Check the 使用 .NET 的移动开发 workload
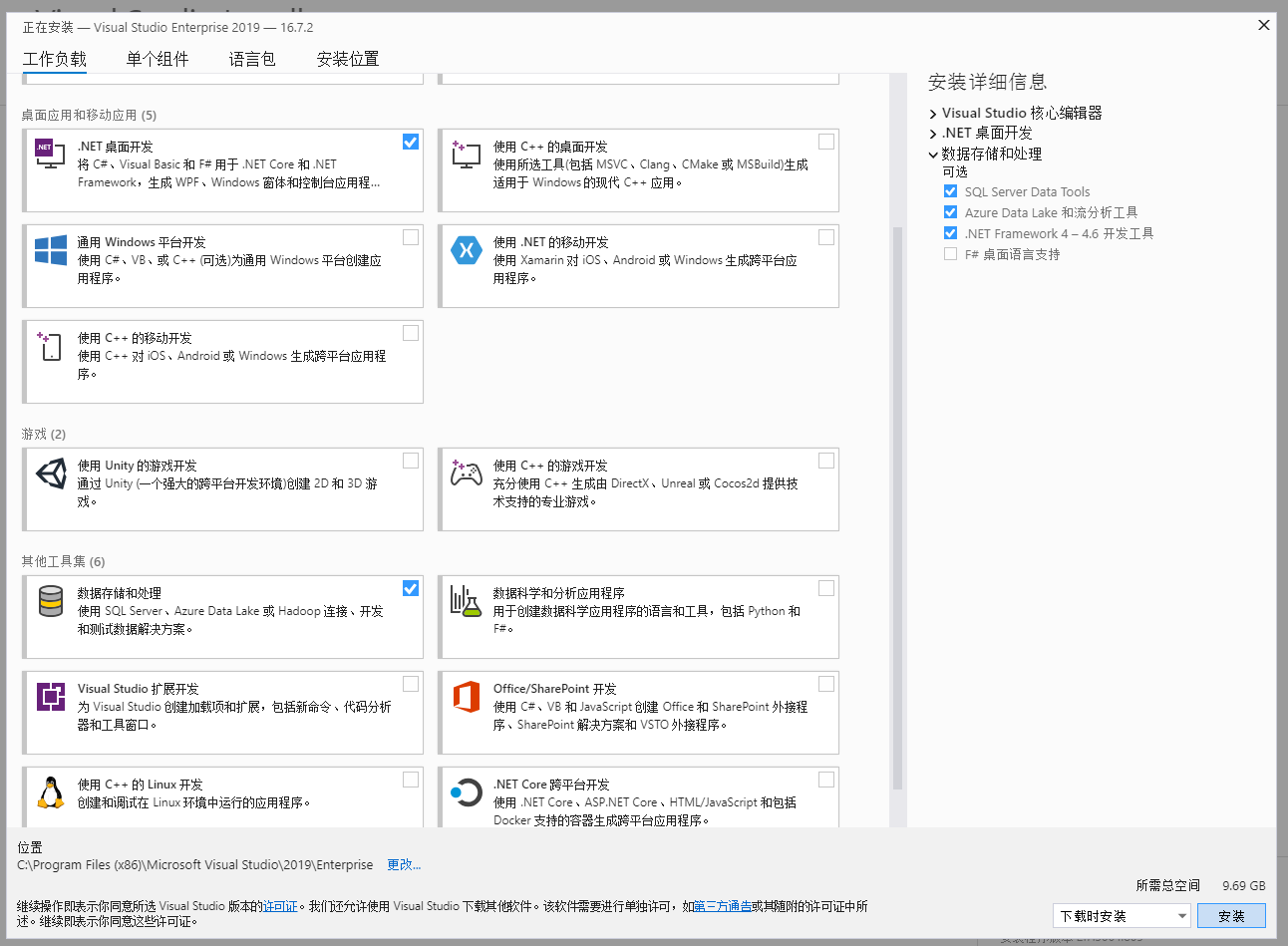The height and width of the screenshot is (946, 1288). [826, 237]
